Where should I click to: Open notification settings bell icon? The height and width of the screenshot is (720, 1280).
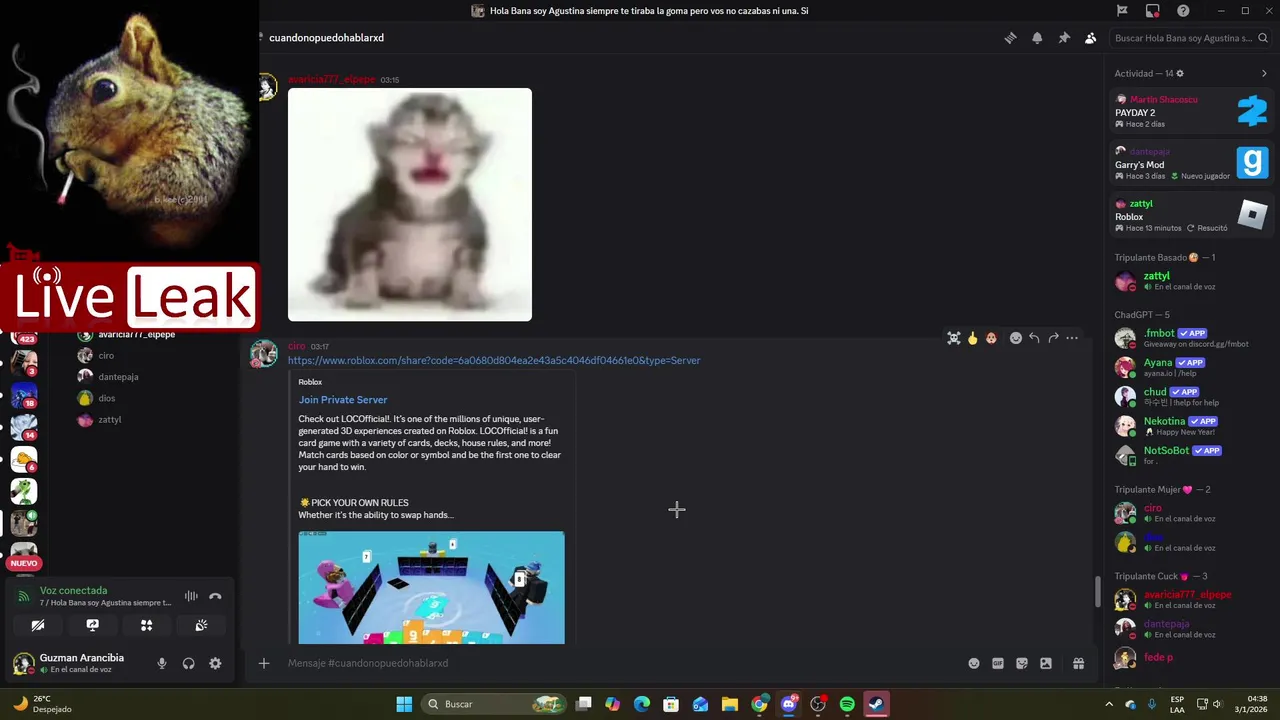point(1037,38)
